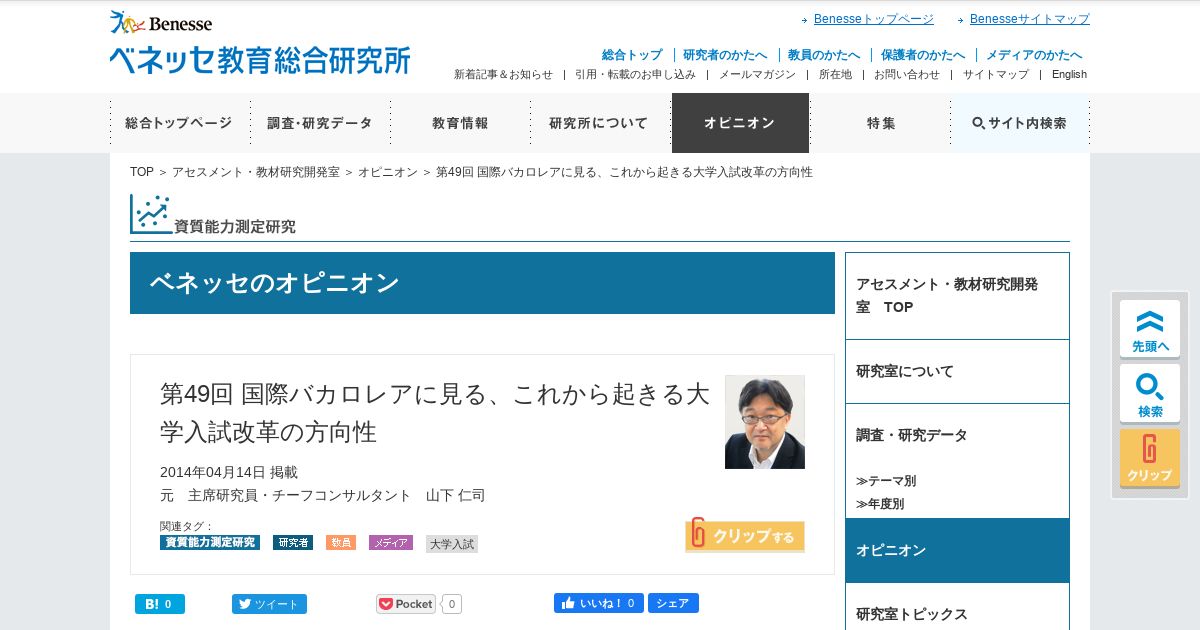The width and height of the screenshot is (1200, 630).
Task: Open the Benesseサイトマップ link
Action: (x=1029, y=19)
